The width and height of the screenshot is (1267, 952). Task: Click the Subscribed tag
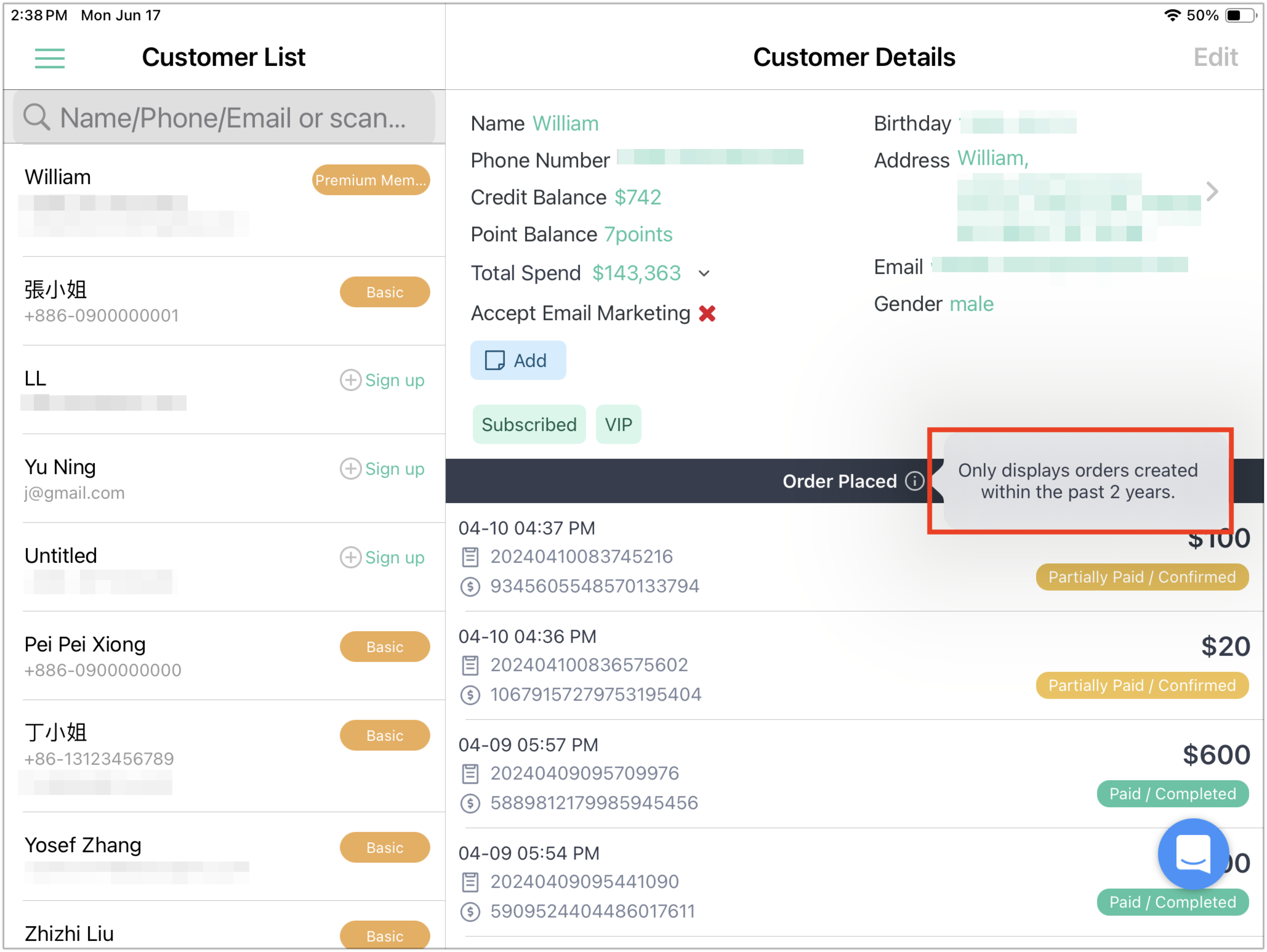click(x=529, y=425)
